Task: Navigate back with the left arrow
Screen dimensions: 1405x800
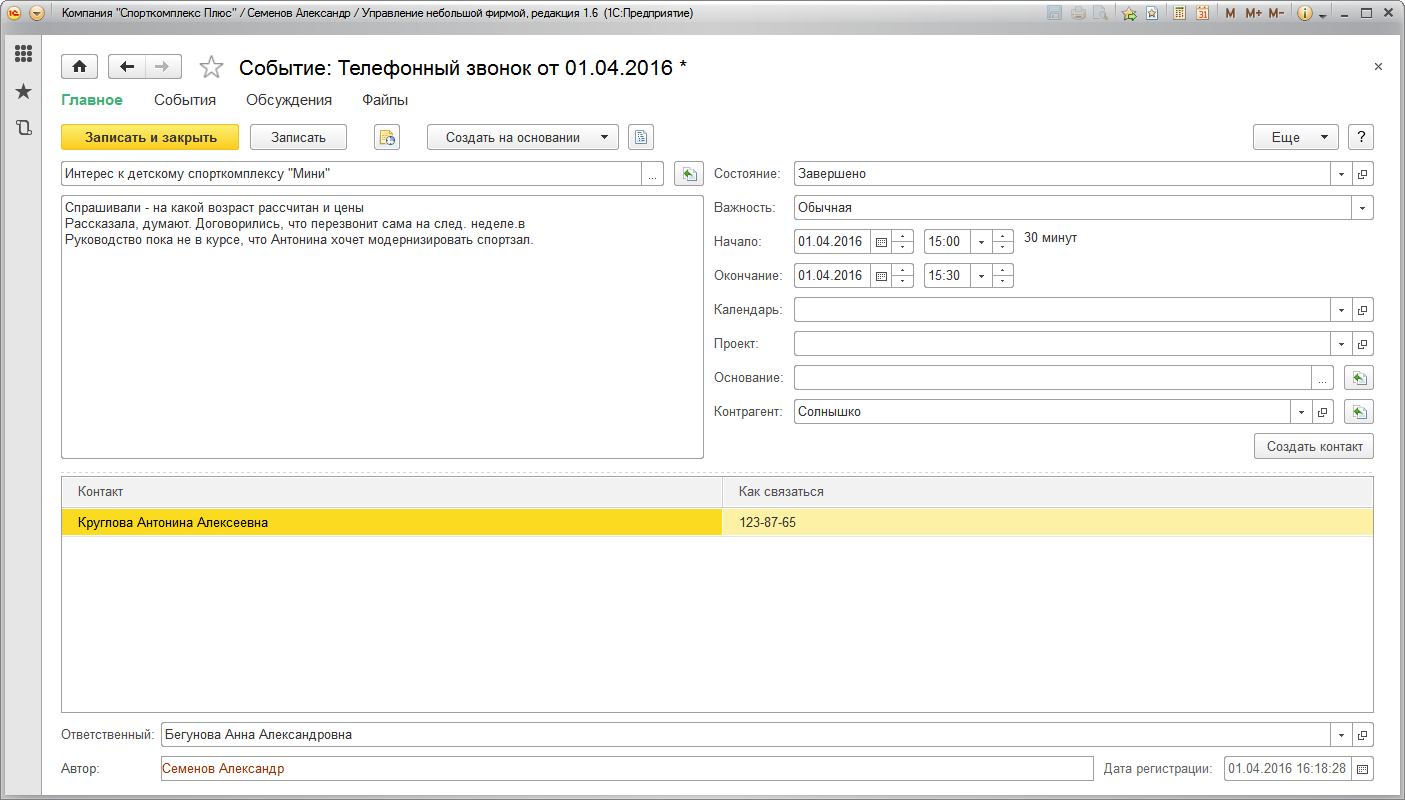Action: pos(127,67)
